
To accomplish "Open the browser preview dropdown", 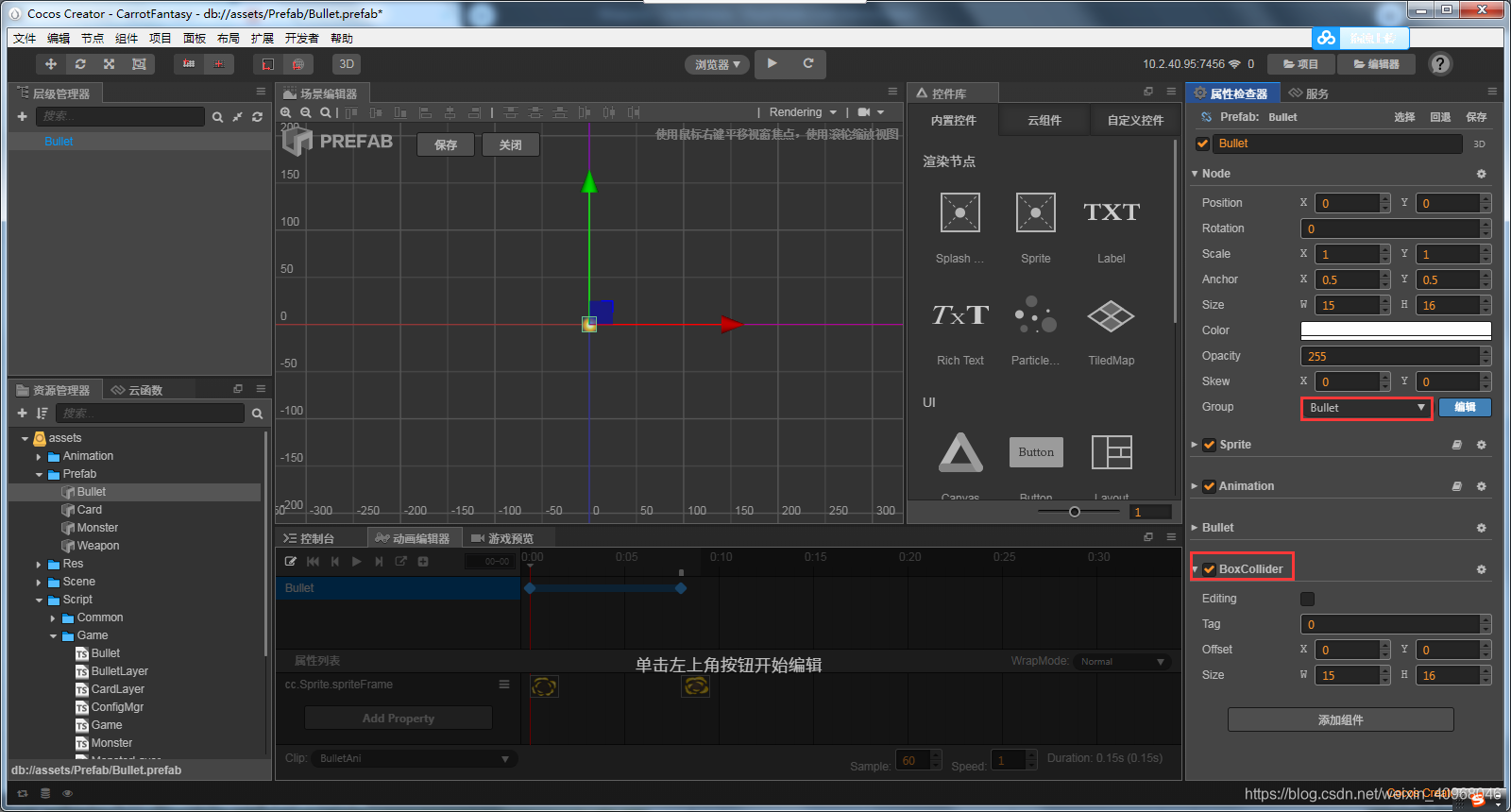I will (718, 64).
